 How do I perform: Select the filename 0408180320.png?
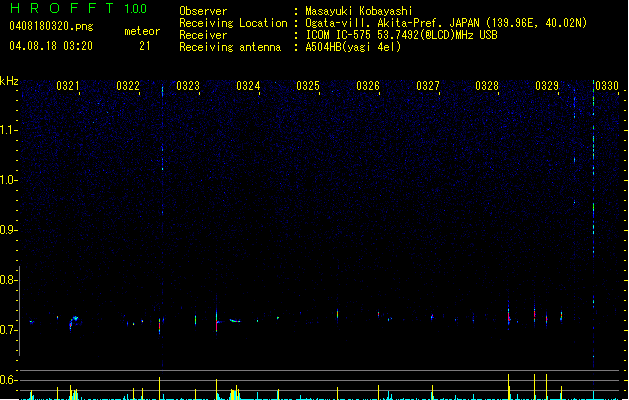(51, 26)
